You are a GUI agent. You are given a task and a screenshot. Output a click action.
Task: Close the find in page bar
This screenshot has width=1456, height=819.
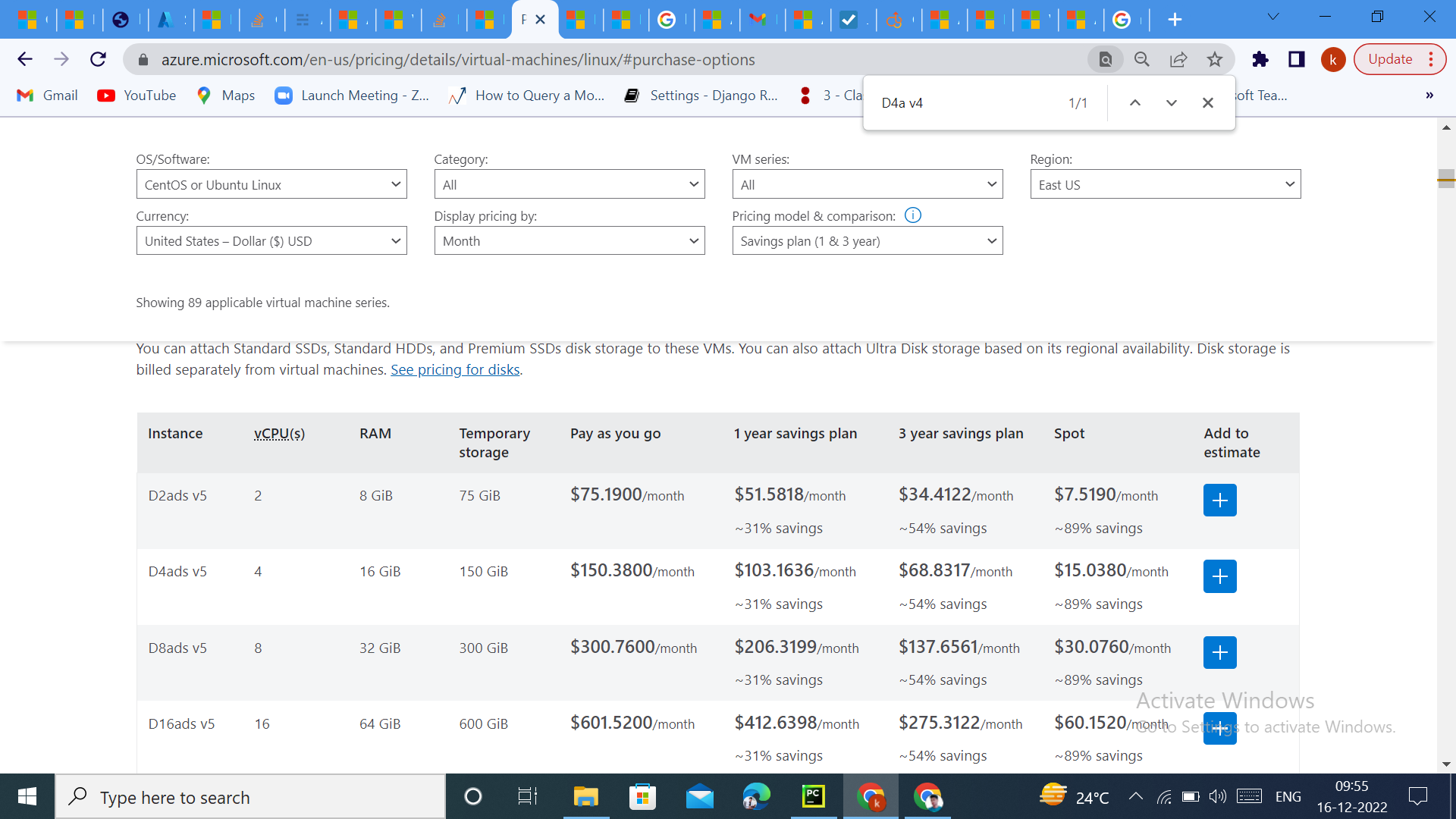point(1208,103)
